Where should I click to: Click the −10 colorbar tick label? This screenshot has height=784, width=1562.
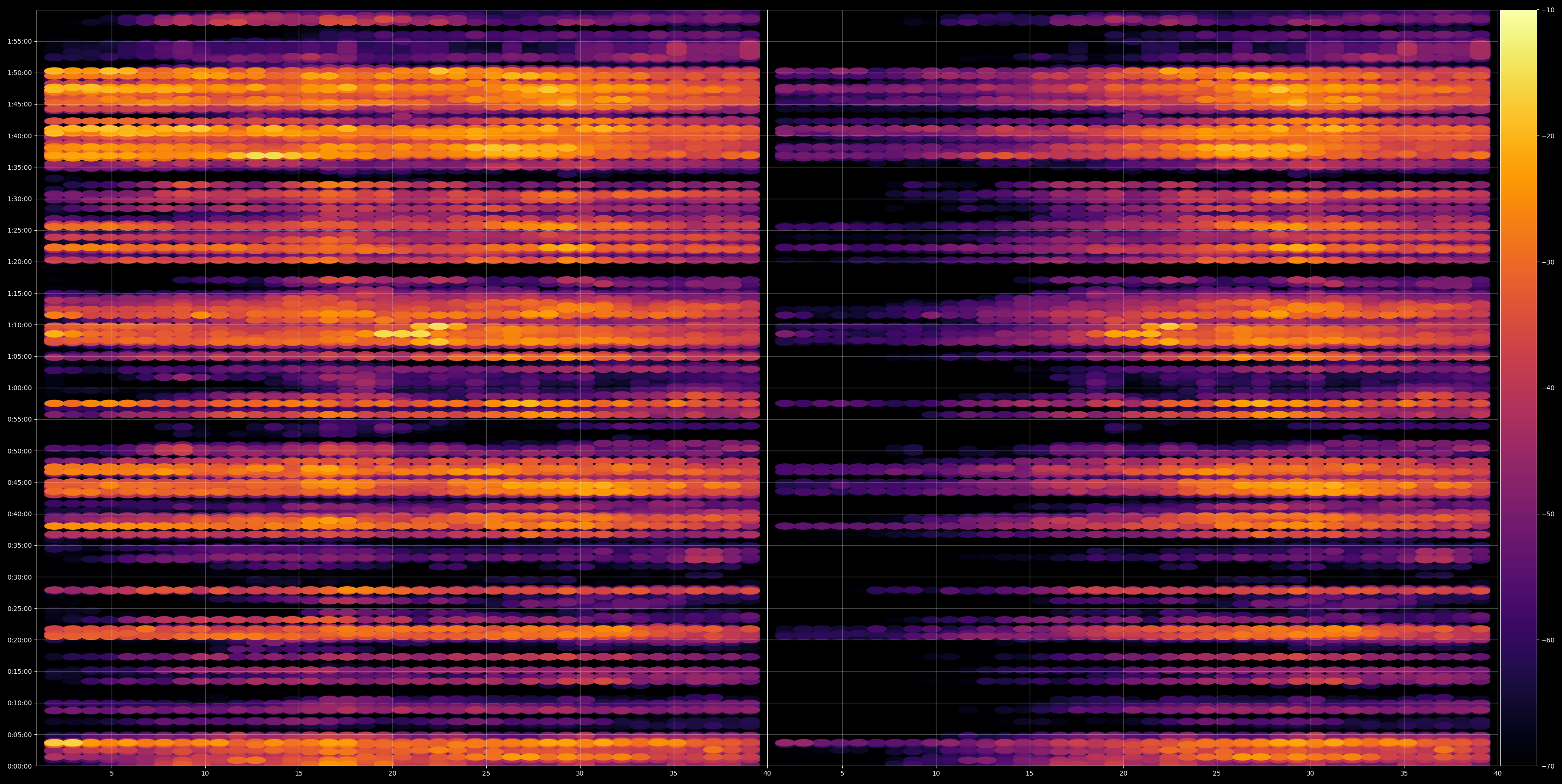[x=1548, y=10]
